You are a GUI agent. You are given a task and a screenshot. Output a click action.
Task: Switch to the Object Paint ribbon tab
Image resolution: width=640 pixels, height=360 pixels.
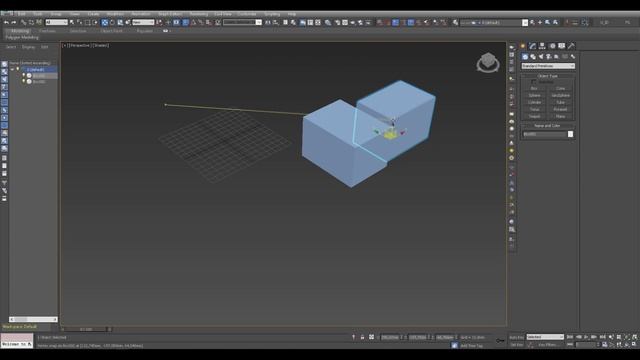coord(111,31)
